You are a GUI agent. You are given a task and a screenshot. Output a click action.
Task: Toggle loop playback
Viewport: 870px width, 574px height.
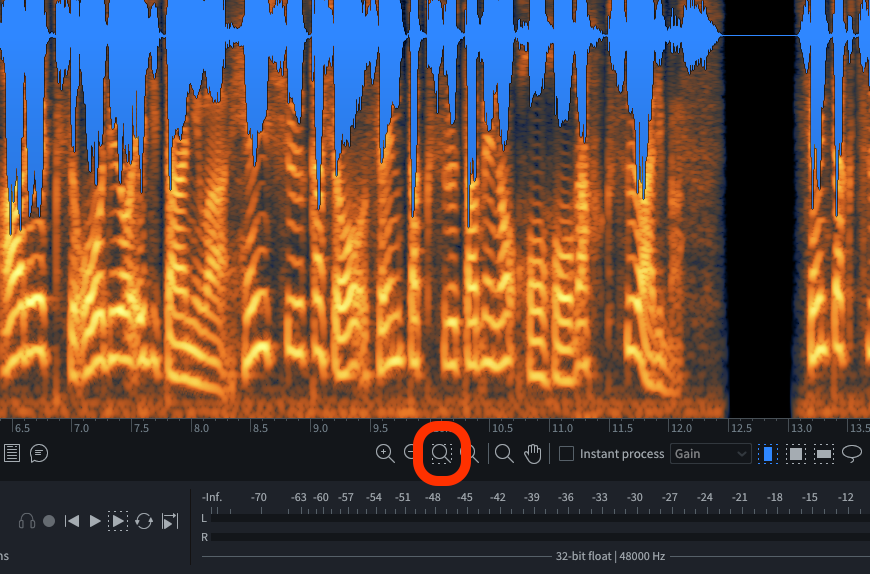tap(144, 521)
